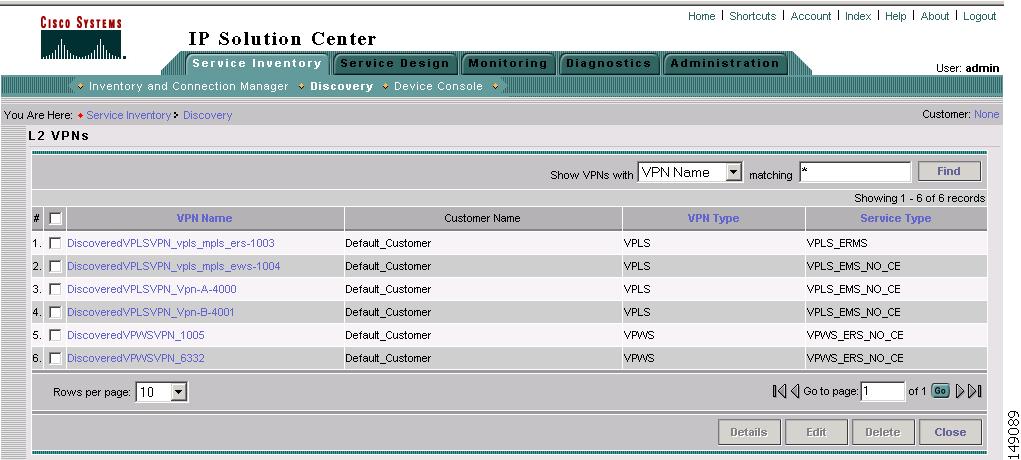The height and width of the screenshot is (460, 1021).
Task: Click the Customer Name column header
Action: pyautogui.click(x=482, y=218)
